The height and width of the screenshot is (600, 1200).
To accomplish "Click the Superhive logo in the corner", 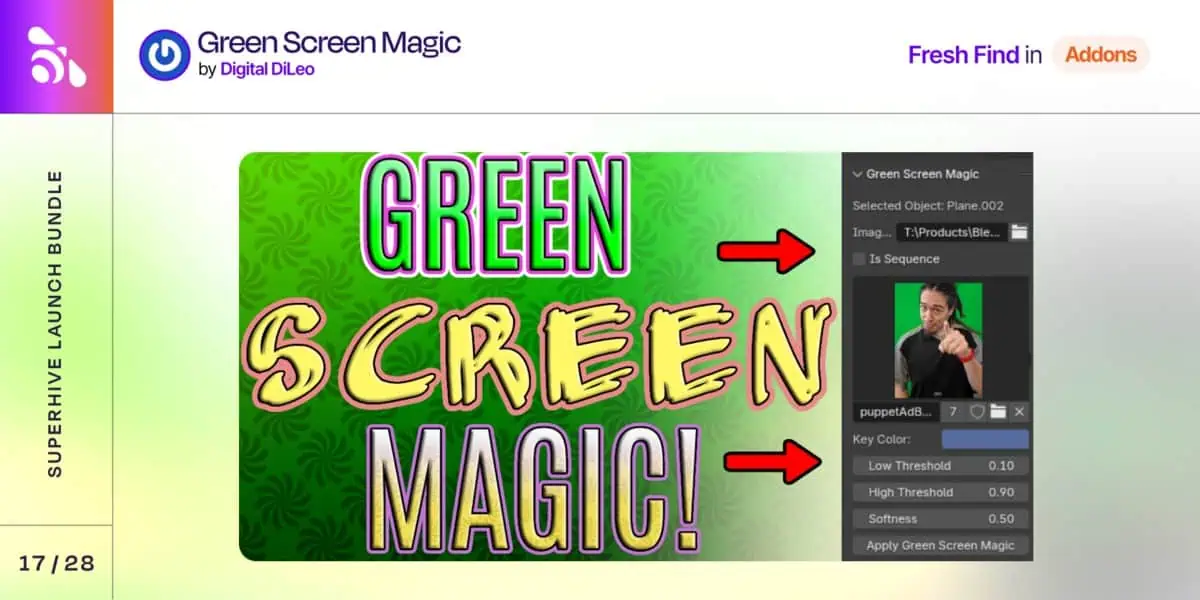I will tap(57, 56).
